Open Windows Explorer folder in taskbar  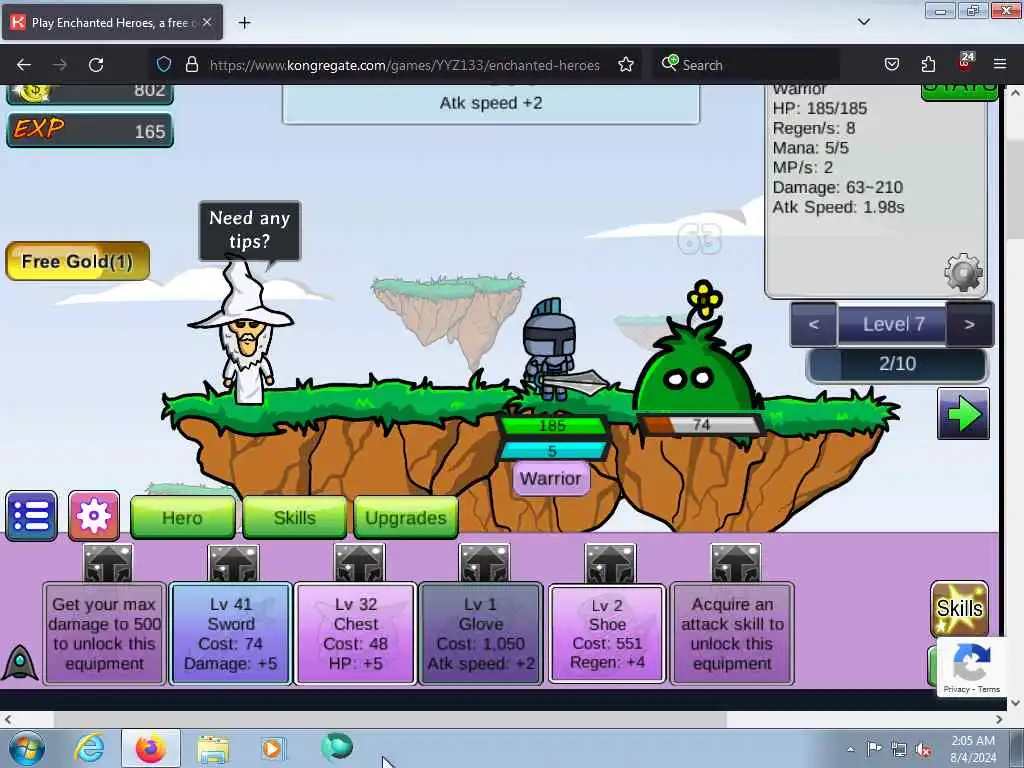click(213, 748)
